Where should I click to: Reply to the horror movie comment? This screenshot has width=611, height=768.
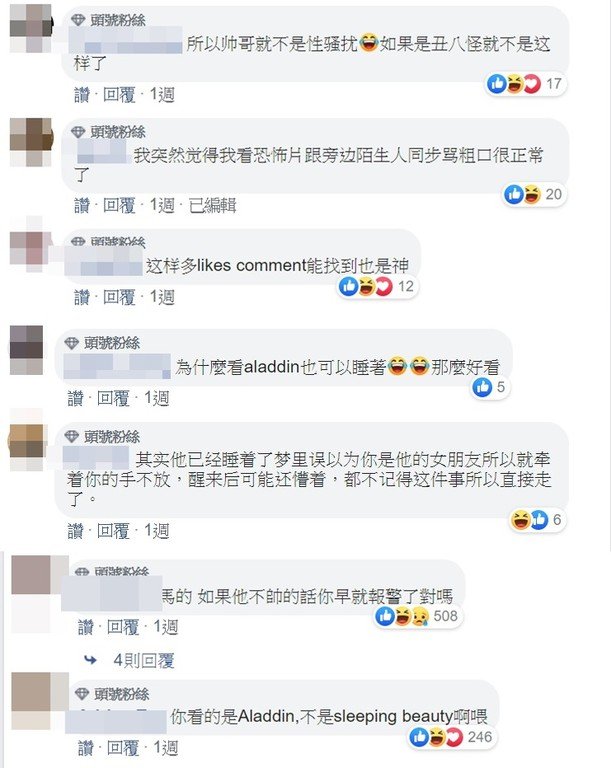119,205
